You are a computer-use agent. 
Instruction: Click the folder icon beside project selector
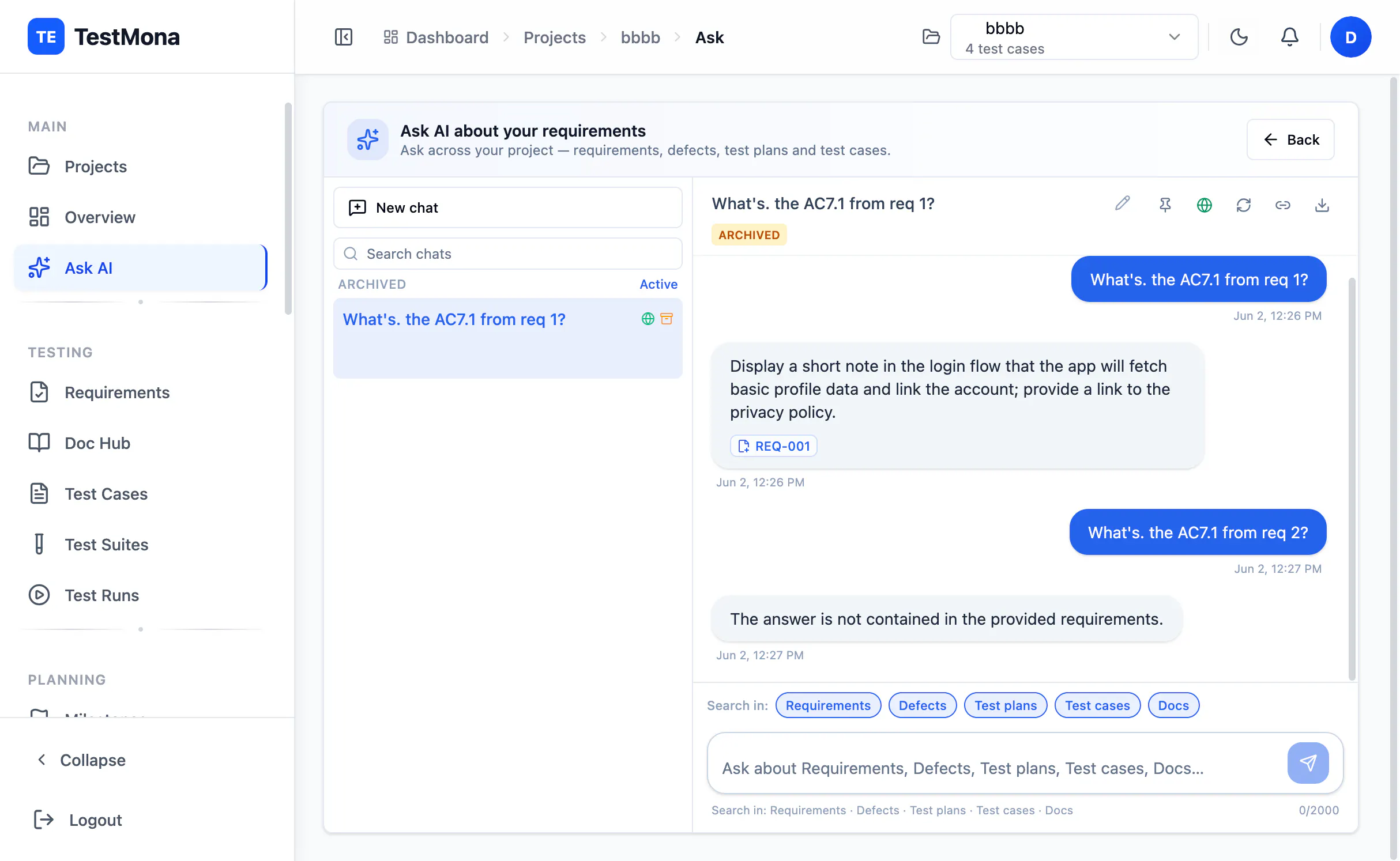tap(931, 37)
